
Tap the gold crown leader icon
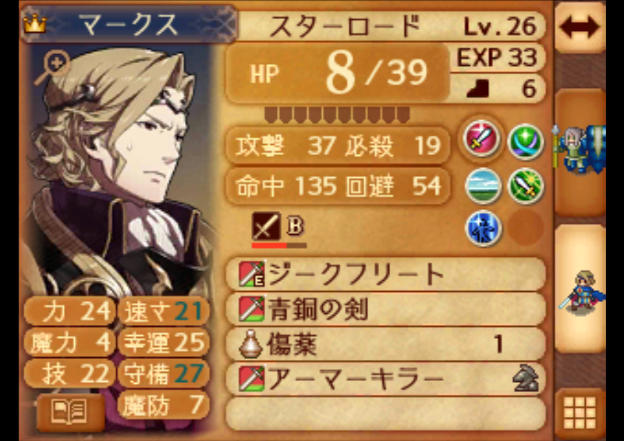pos(35,24)
